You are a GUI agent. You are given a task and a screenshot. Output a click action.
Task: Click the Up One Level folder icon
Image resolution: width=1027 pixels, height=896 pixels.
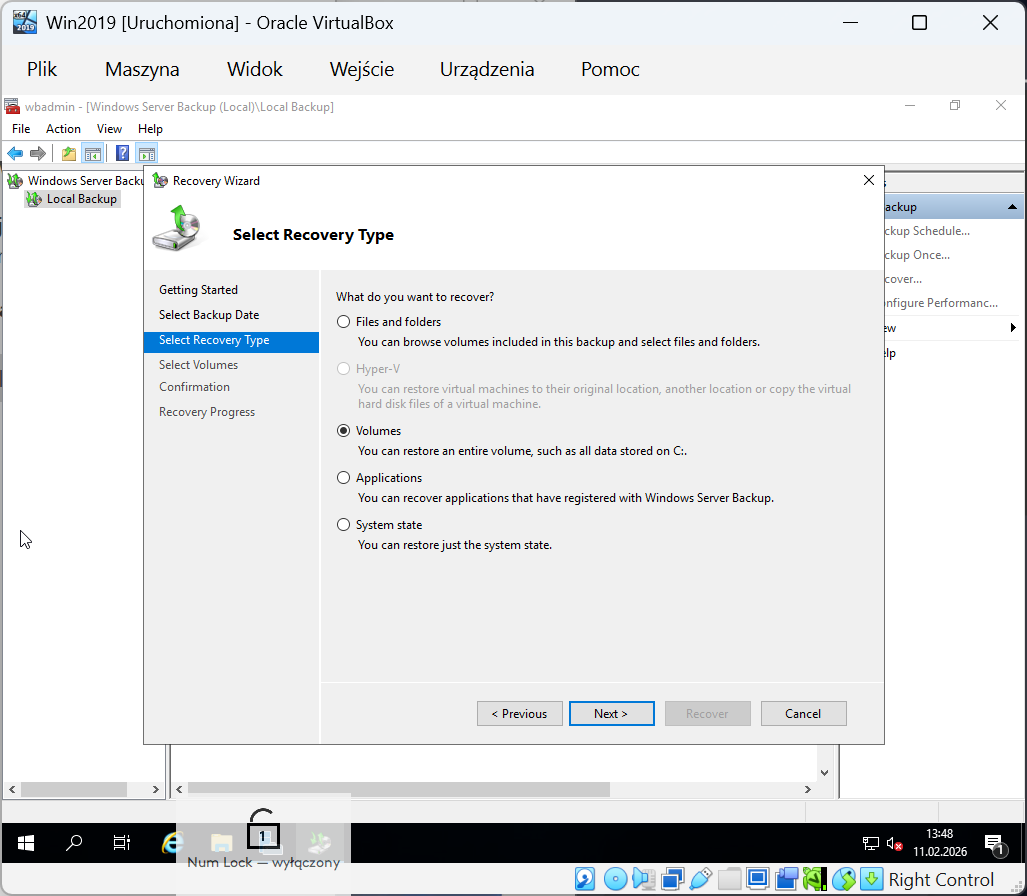point(68,153)
